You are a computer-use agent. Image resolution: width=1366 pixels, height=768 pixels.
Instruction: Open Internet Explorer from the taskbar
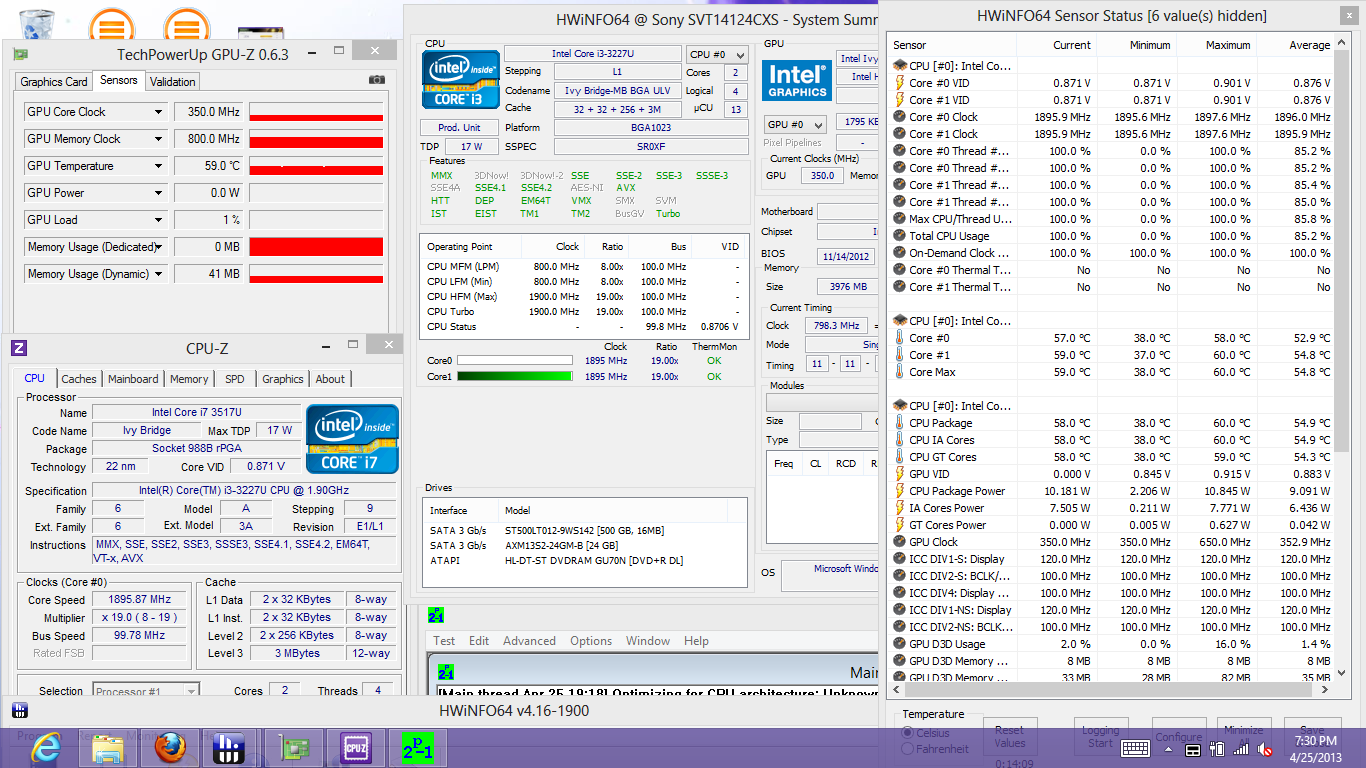click(x=46, y=748)
